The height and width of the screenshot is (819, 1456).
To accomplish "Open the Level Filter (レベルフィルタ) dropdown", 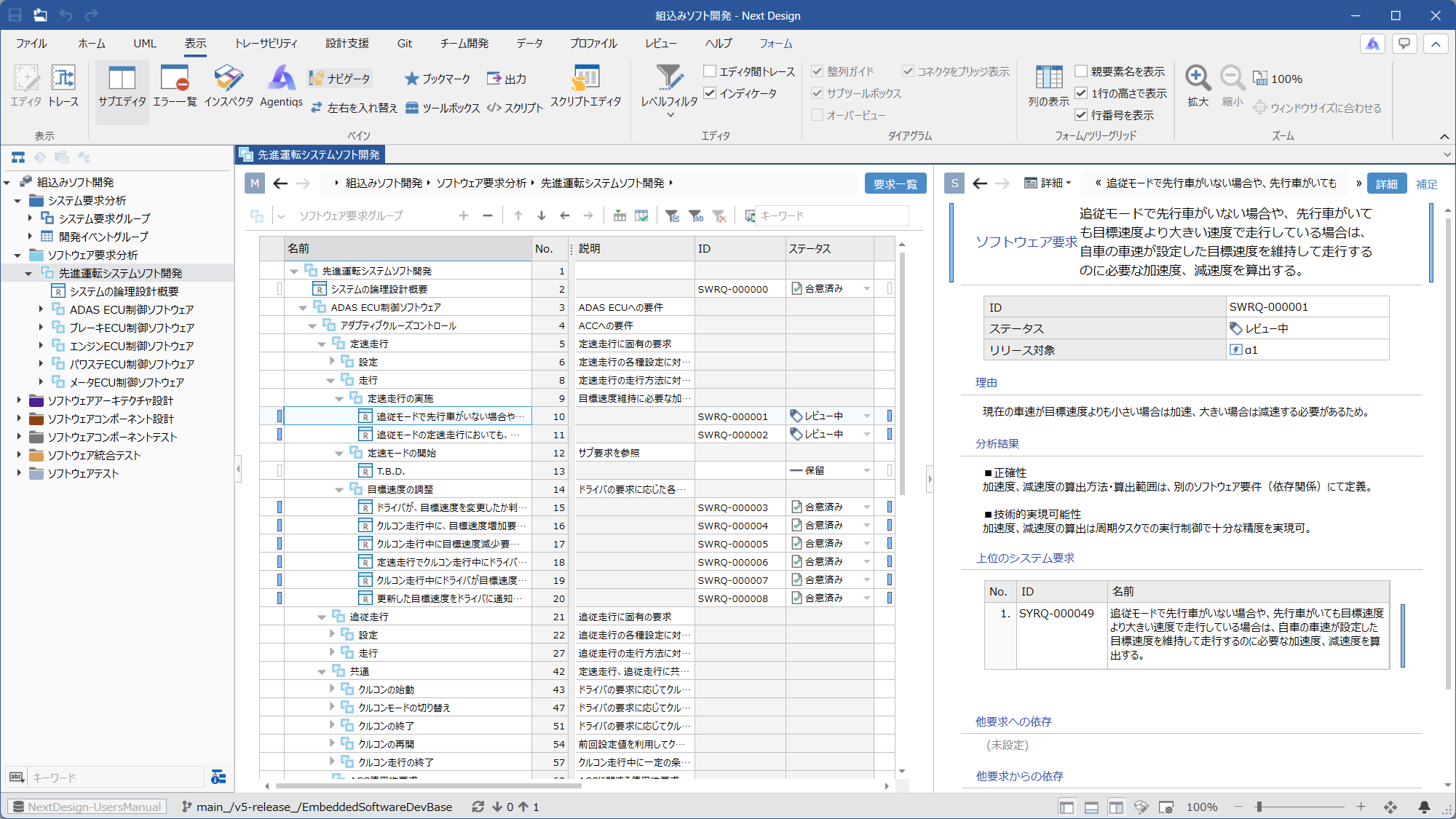I will coord(669,91).
